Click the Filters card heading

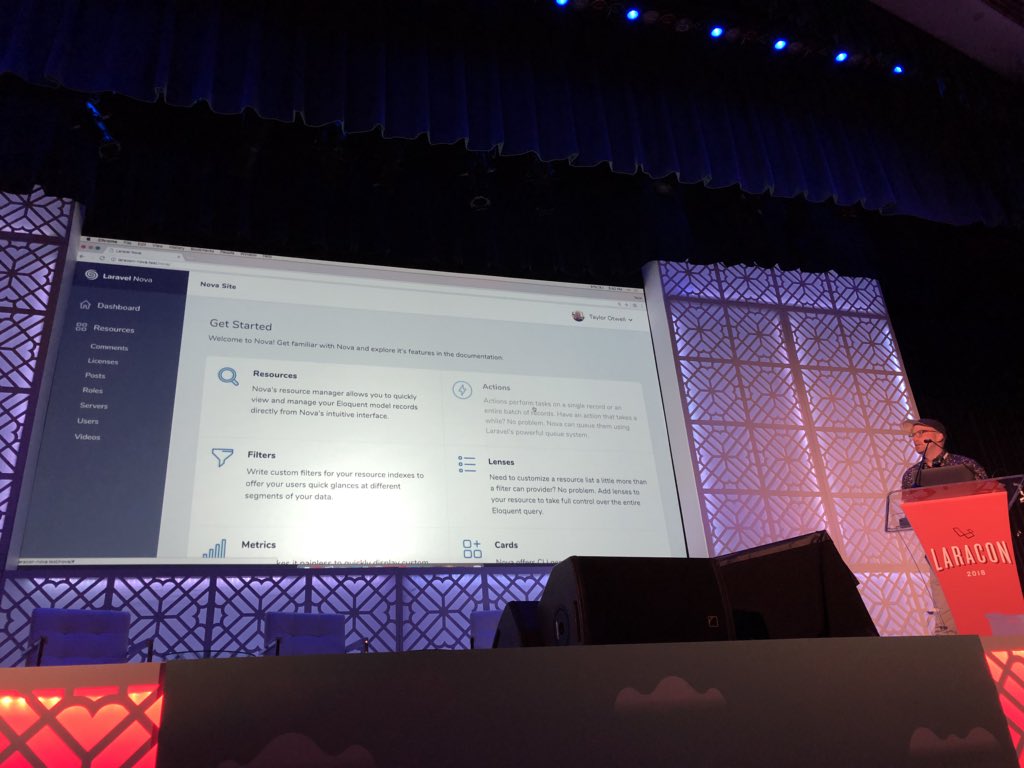261,455
